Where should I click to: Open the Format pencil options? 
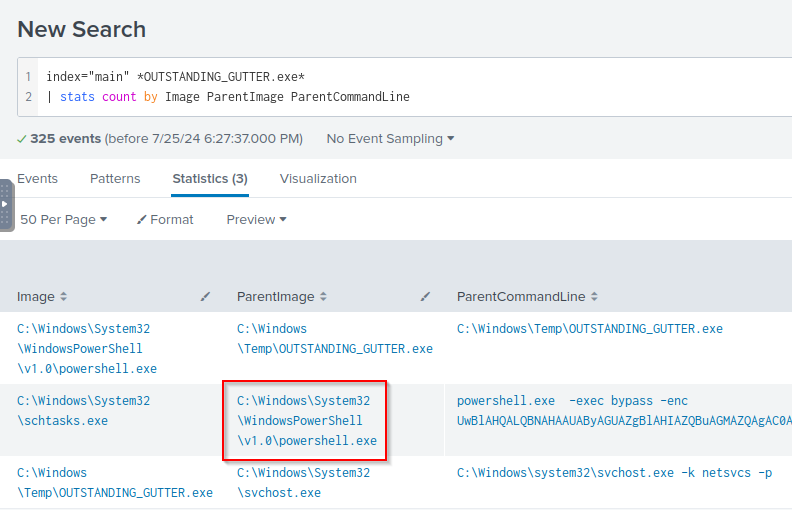(x=165, y=219)
